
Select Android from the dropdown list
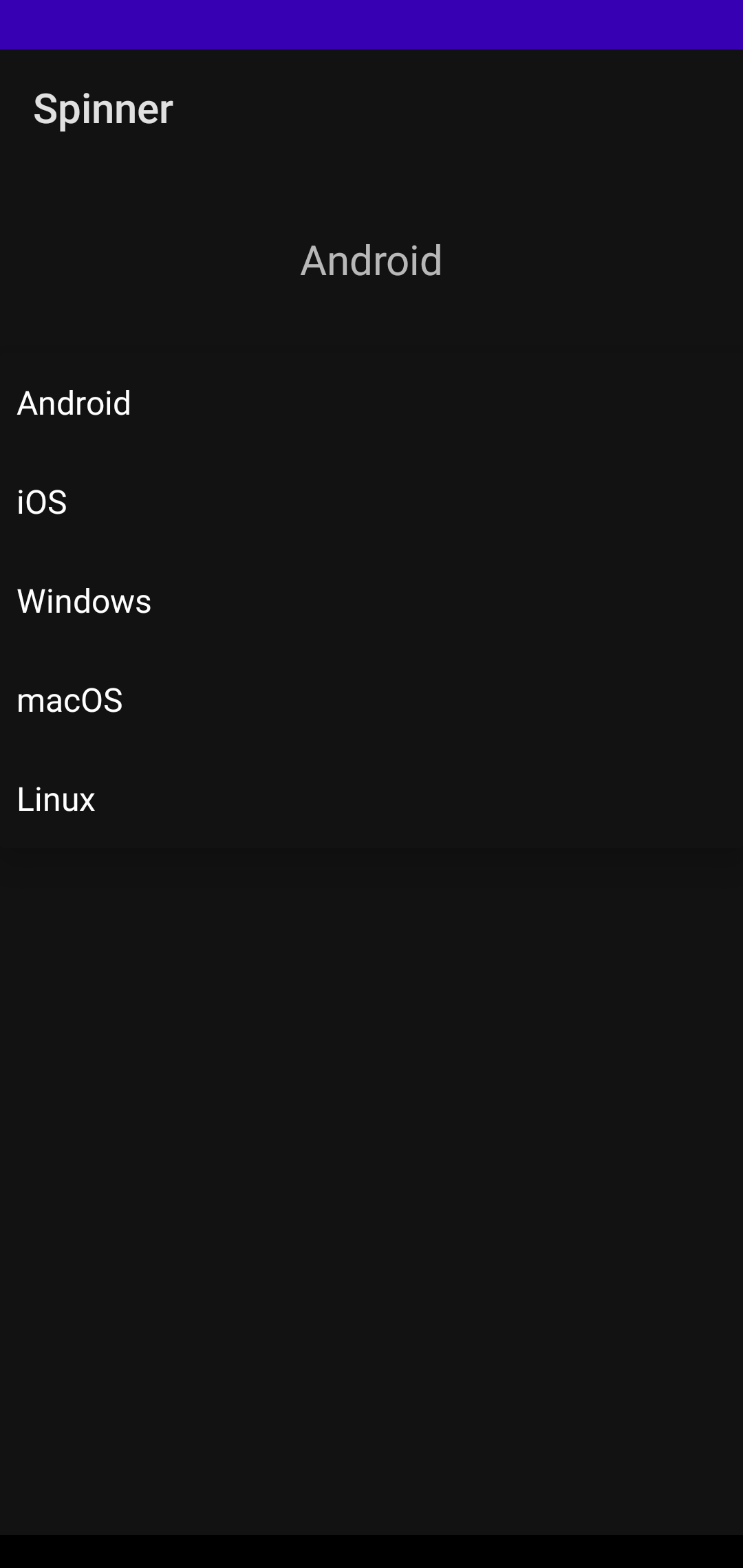click(x=371, y=403)
